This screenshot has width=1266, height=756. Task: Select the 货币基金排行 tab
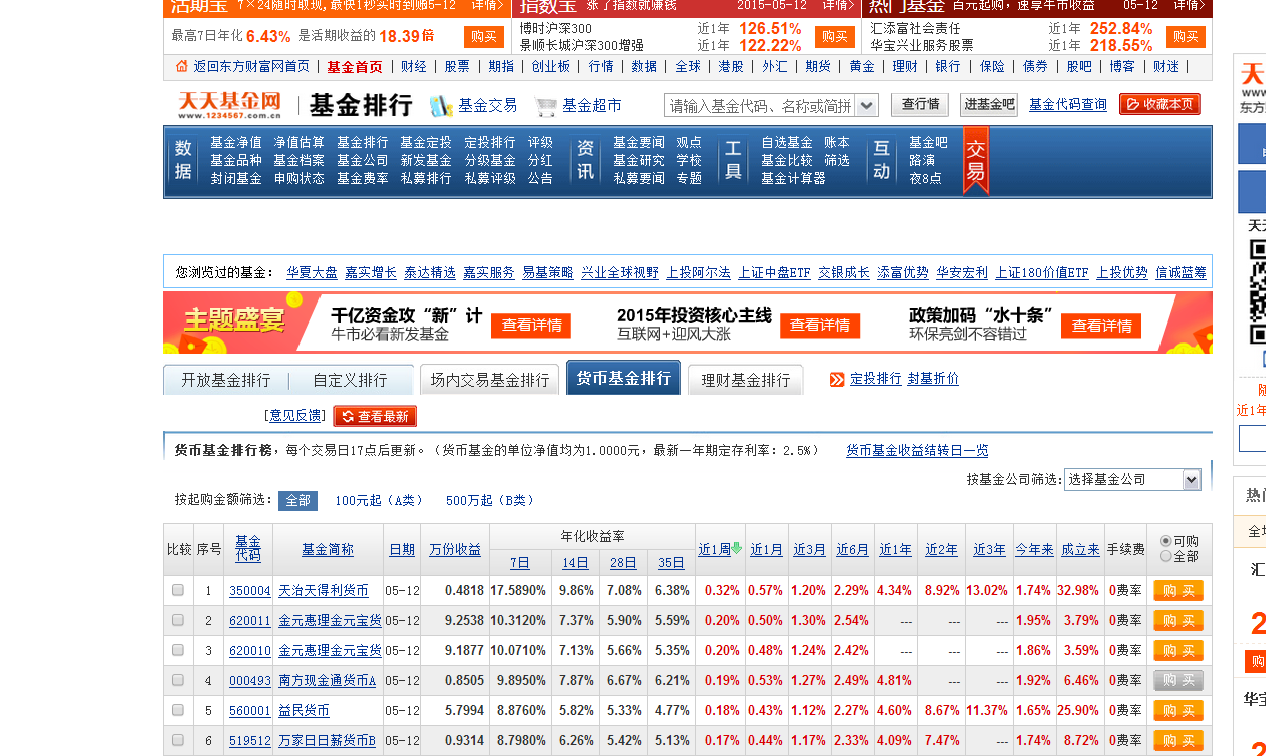[x=624, y=379]
